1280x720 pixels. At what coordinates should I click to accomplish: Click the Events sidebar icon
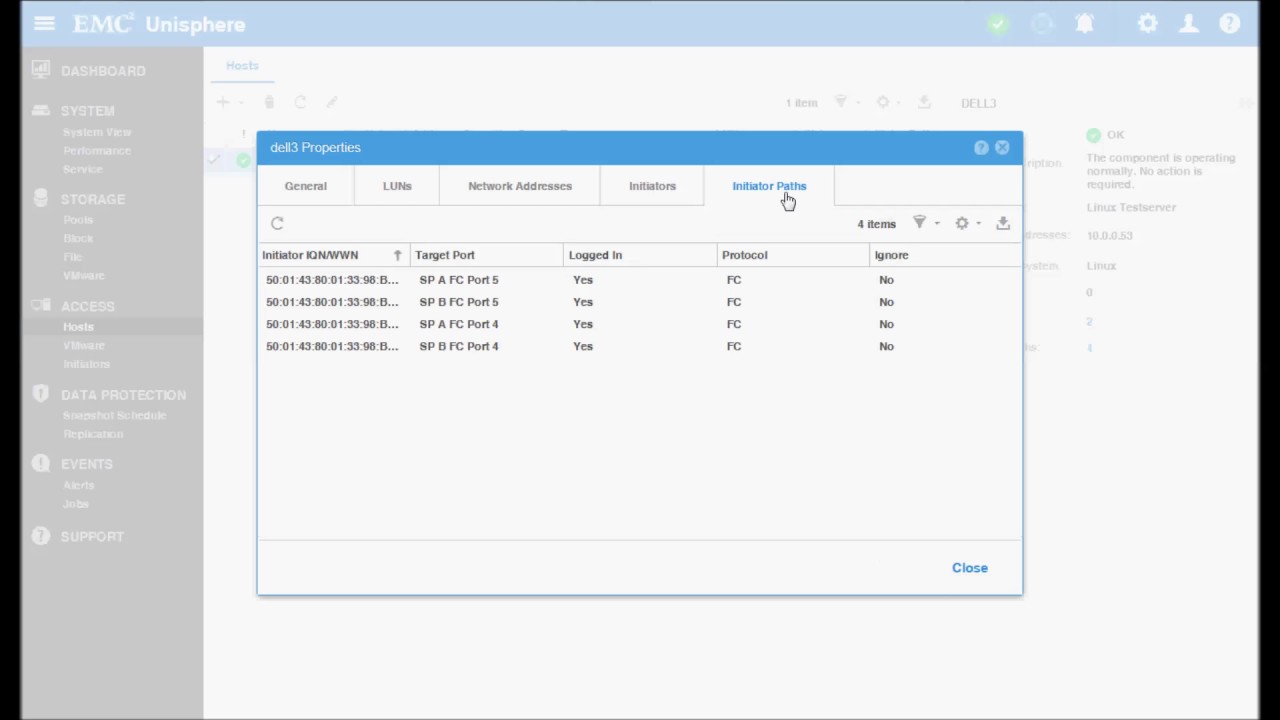coord(40,463)
